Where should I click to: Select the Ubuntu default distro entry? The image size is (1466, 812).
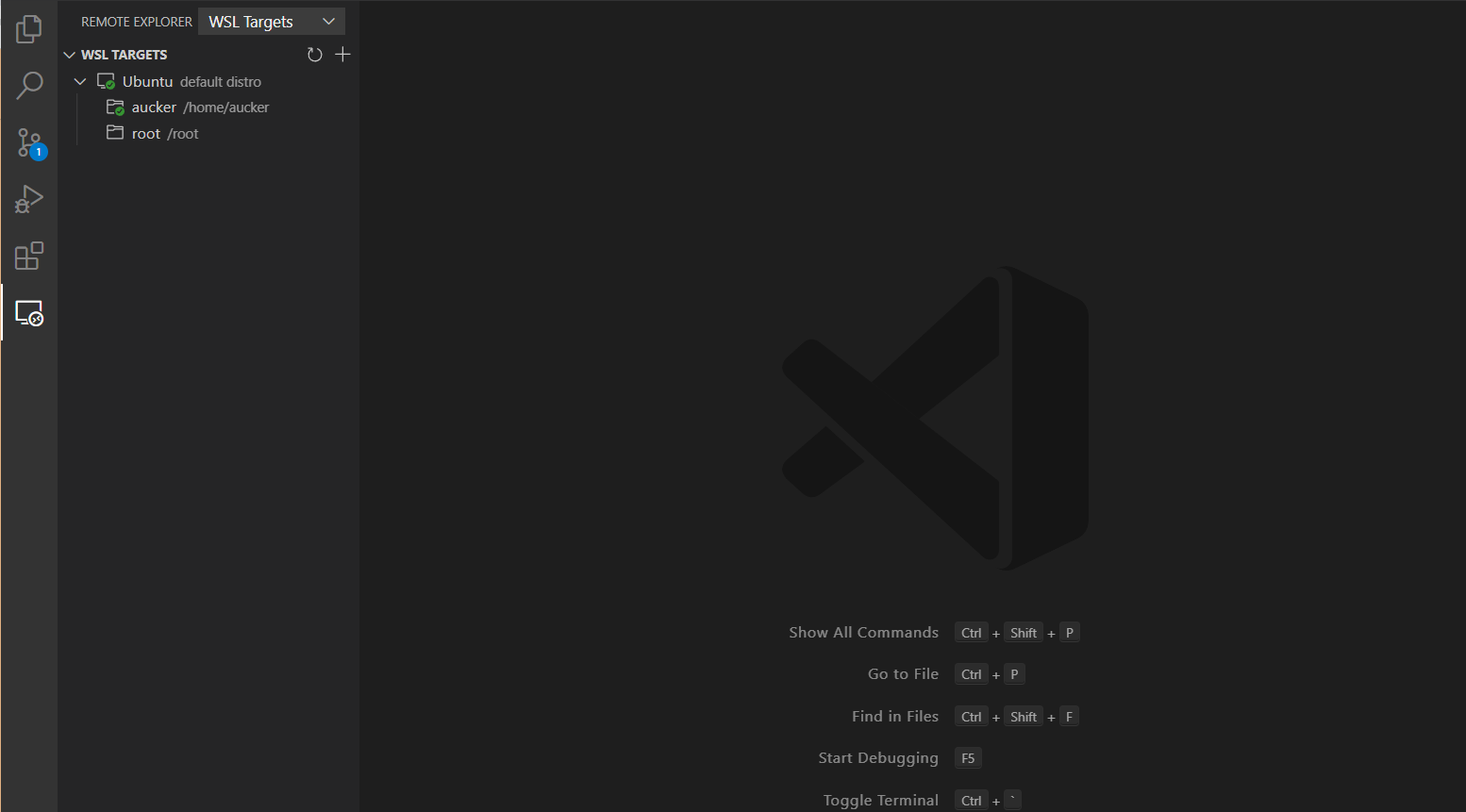tap(208, 82)
